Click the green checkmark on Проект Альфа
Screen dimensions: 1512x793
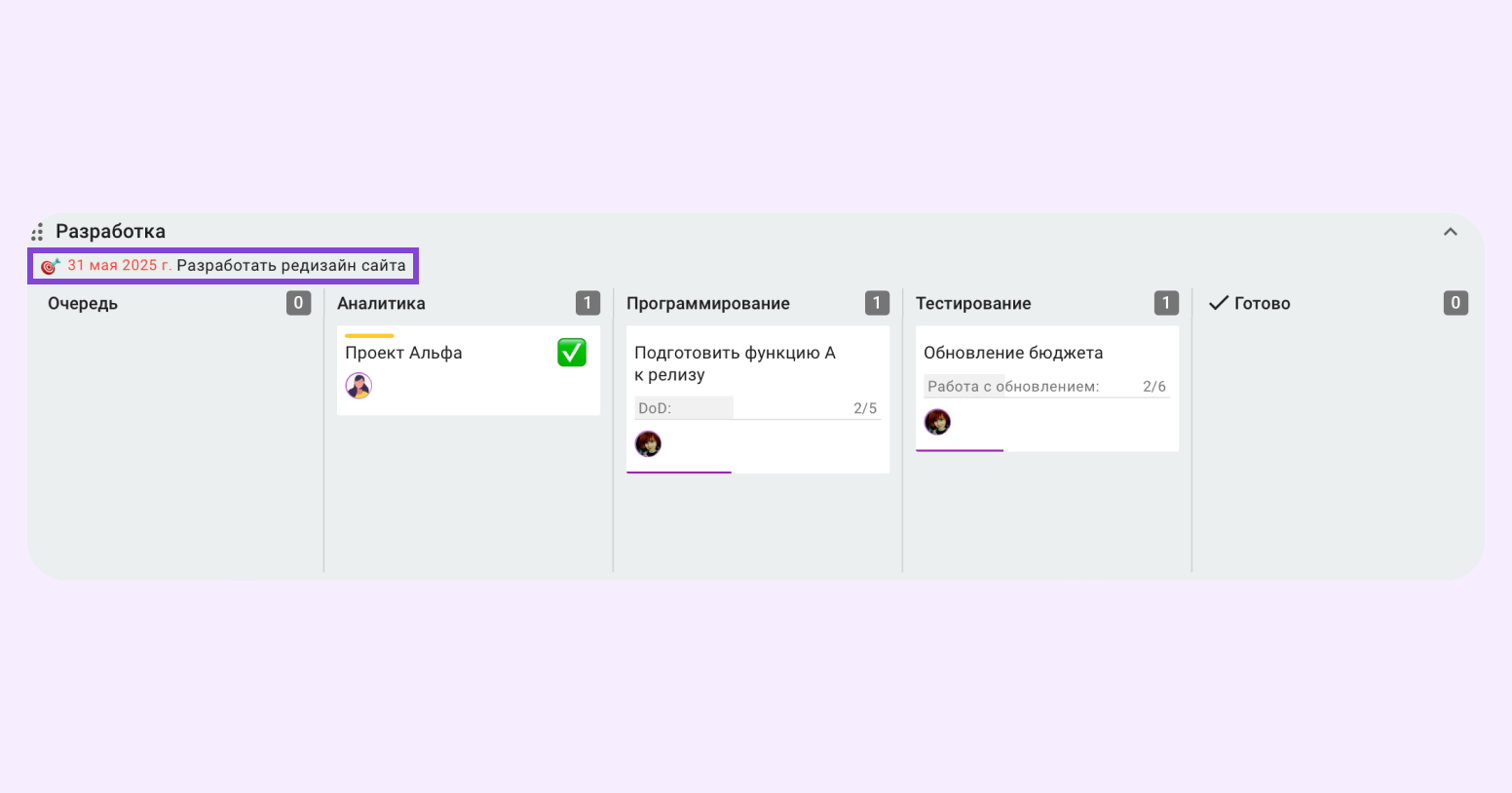pyautogui.click(x=572, y=353)
